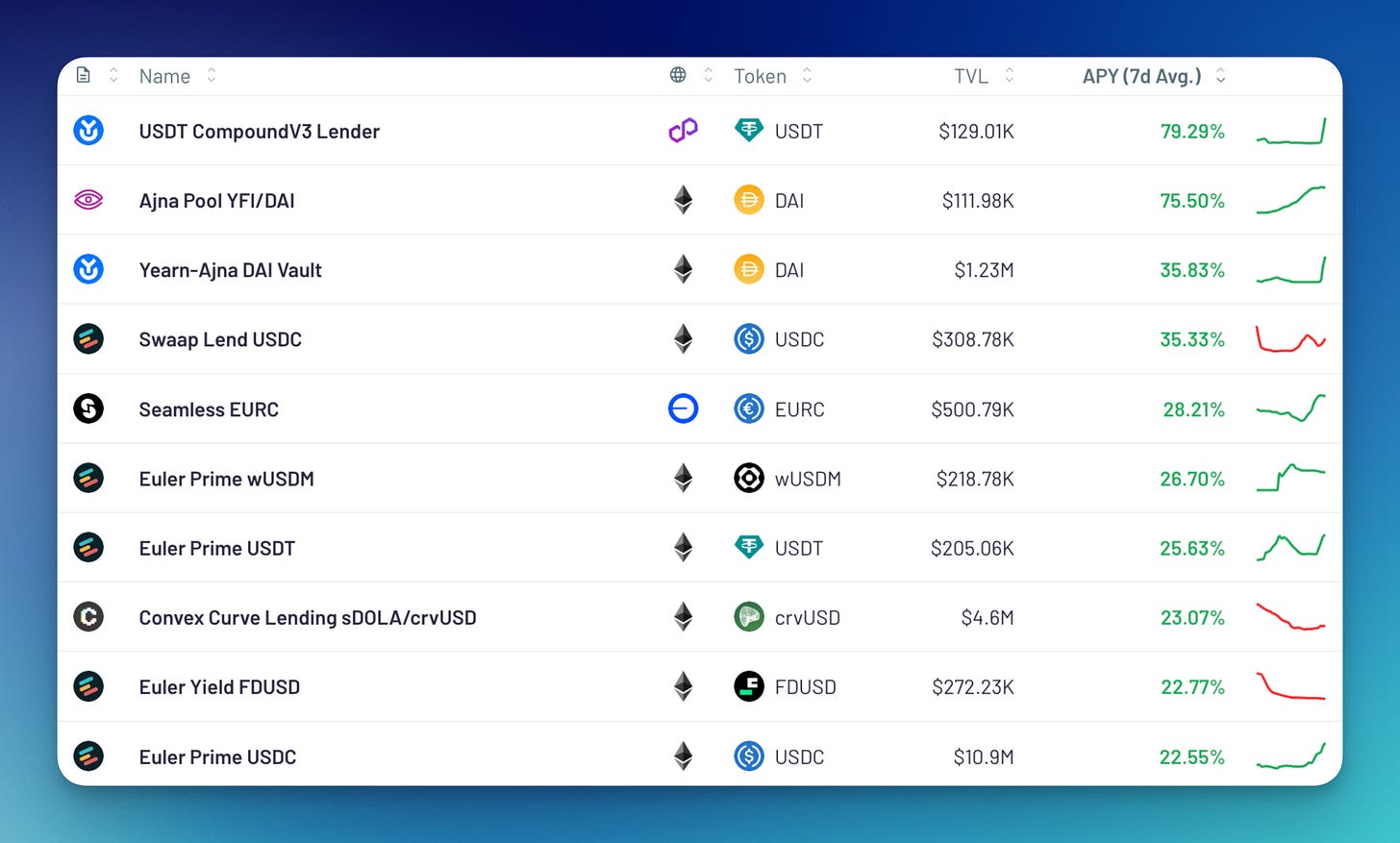Click the DAI token icon in Ajna Pool row

tap(748, 200)
